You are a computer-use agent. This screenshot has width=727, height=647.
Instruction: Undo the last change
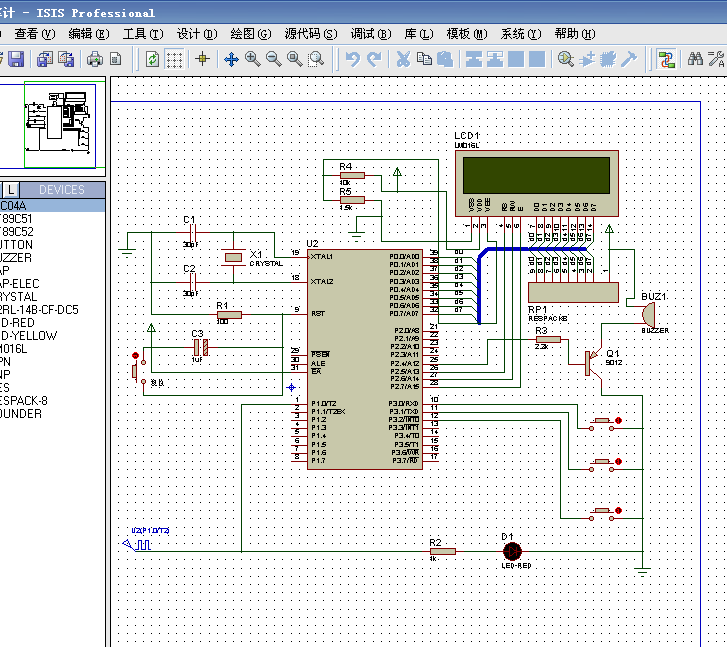click(352, 59)
